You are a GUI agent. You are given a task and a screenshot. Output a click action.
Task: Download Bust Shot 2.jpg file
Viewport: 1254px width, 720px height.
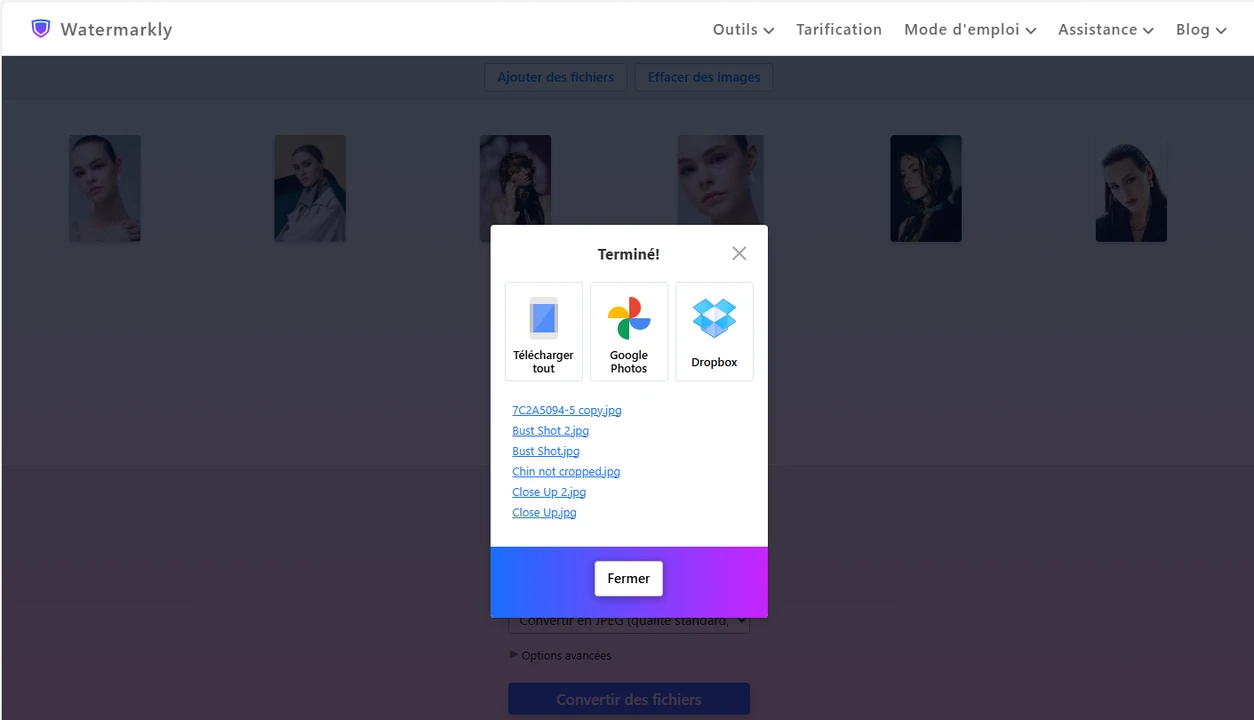550,431
